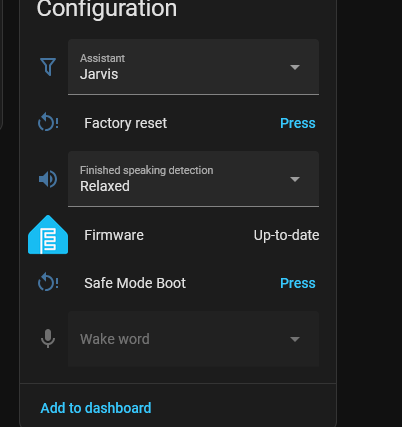Click the Factory reset restart-alert icon
The width and height of the screenshot is (402, 427).
coord(48,123)
